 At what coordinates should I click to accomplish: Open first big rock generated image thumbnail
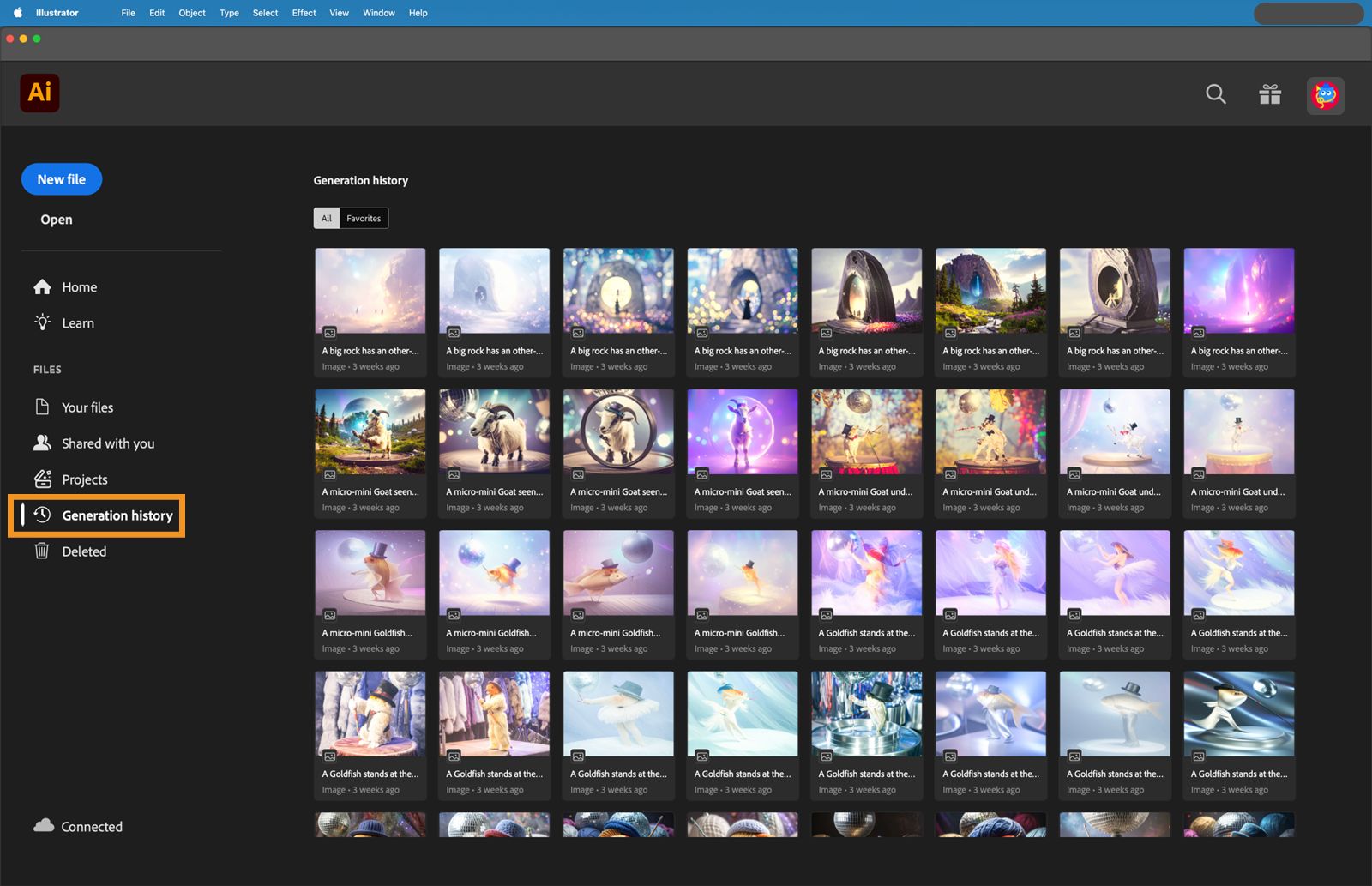point(370,292)
